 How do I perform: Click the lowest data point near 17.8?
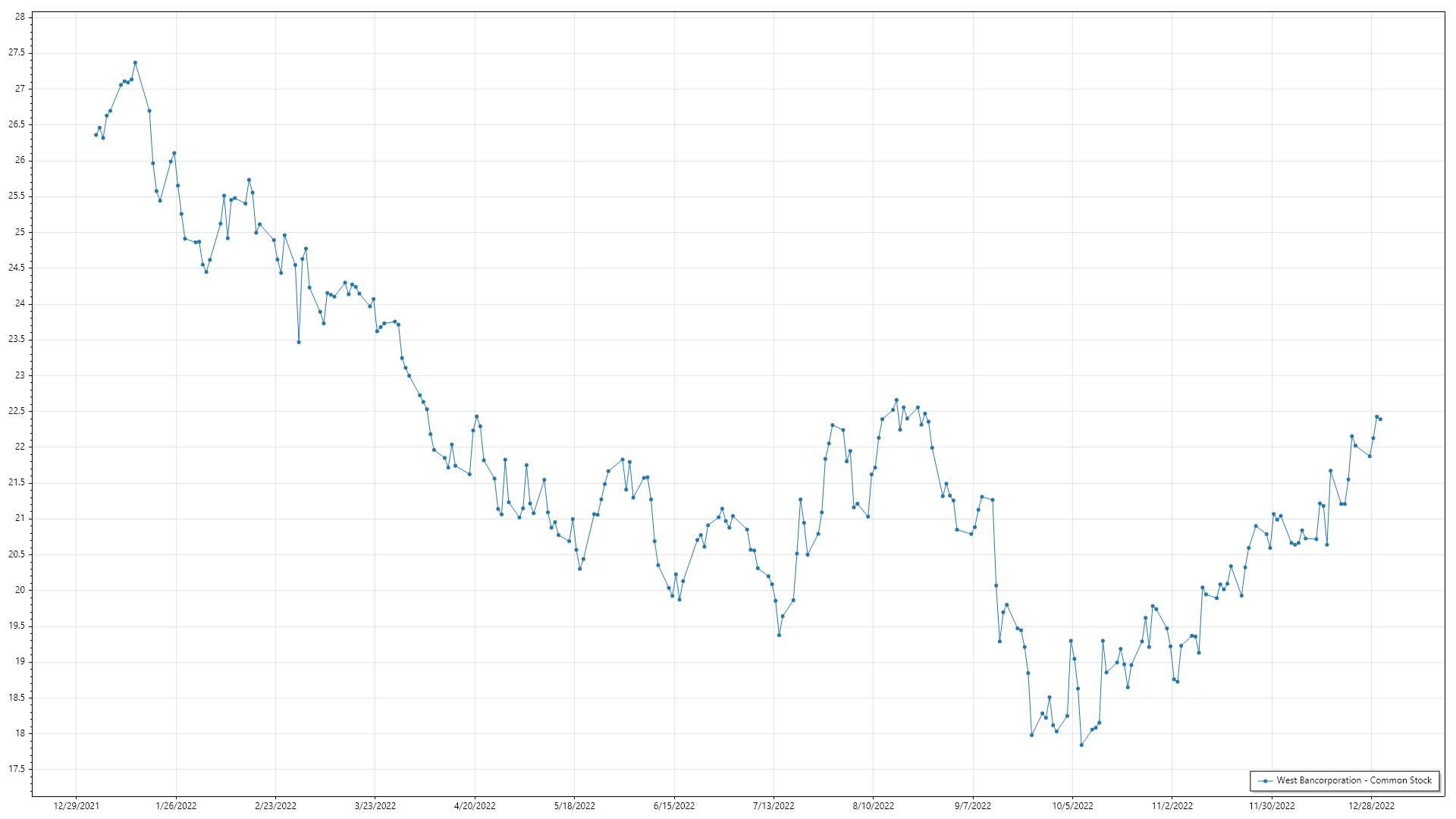coord(1081,745)
